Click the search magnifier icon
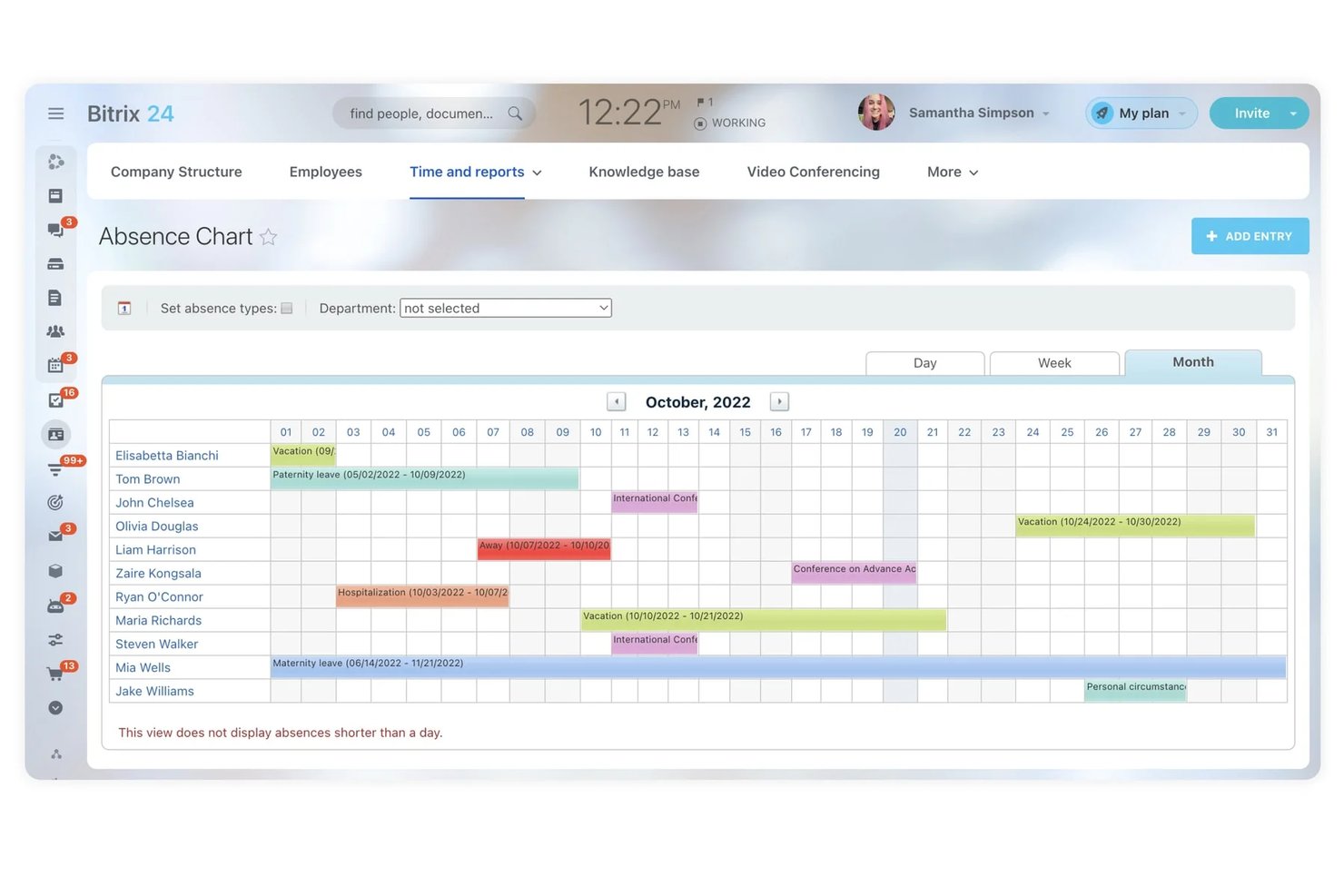Image resolution: width=1344 pixels, height=896 pixels. click(515, 113)
